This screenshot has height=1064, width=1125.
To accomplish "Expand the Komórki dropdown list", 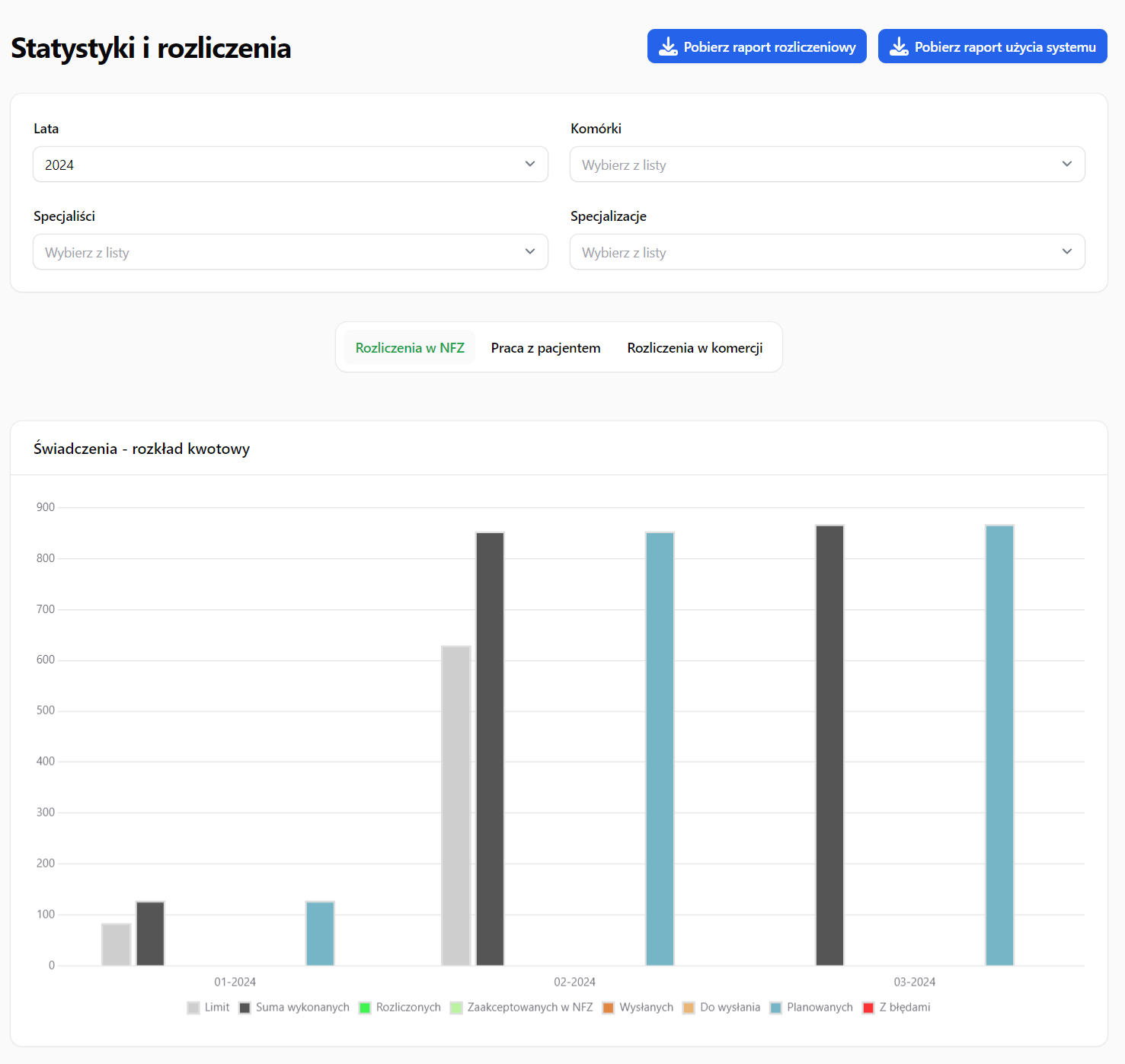I will coord(827,165).
